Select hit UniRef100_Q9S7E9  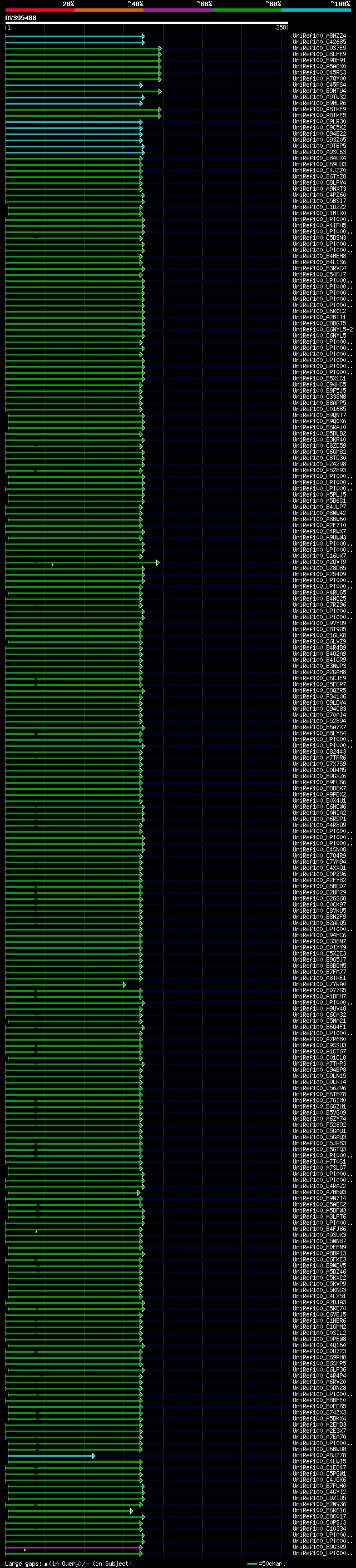(x=319, y=48)
